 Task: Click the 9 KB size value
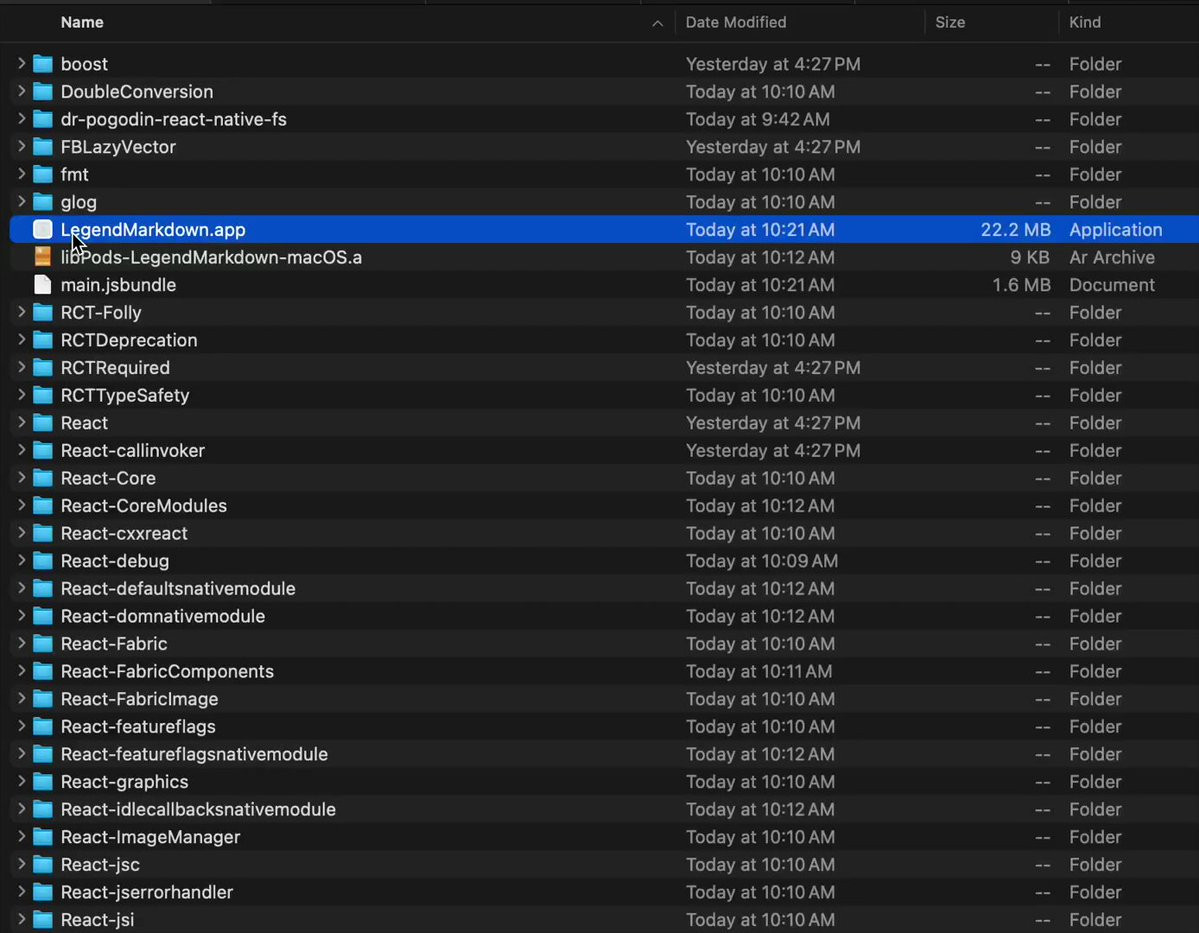1029,257
